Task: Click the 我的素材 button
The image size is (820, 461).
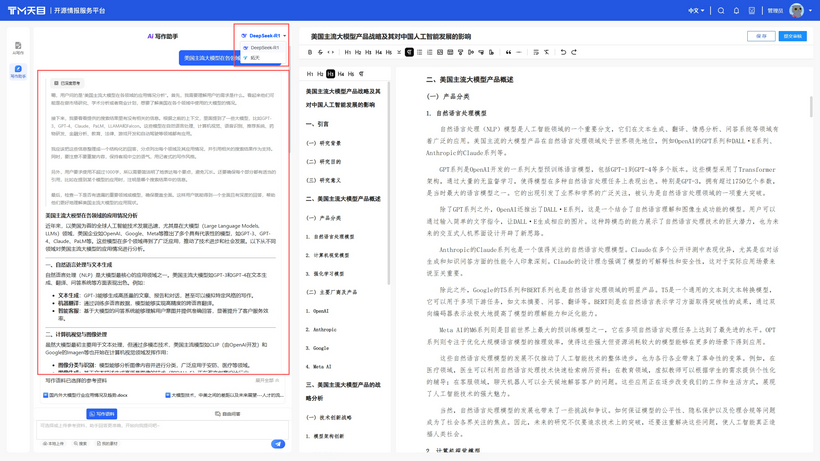Action: click(x=107, y=444)
